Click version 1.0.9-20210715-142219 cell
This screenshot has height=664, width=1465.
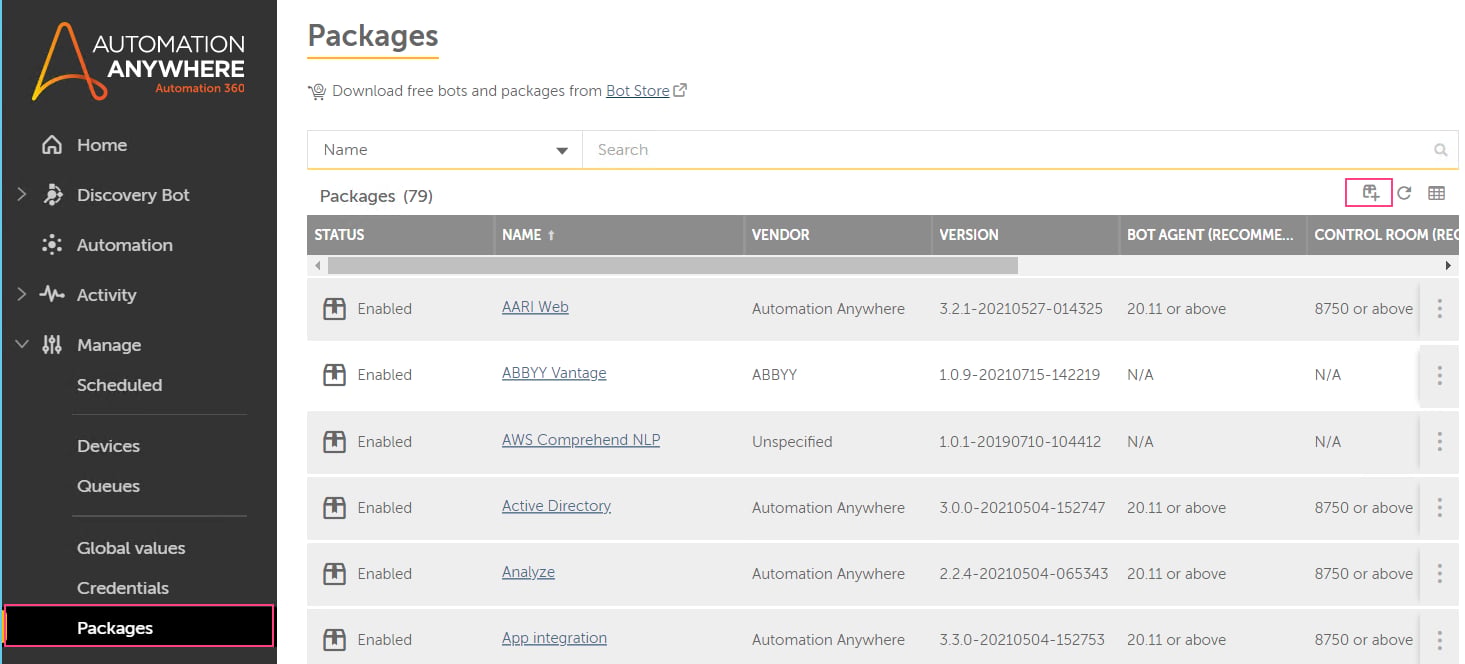(x=1020, y=375)
